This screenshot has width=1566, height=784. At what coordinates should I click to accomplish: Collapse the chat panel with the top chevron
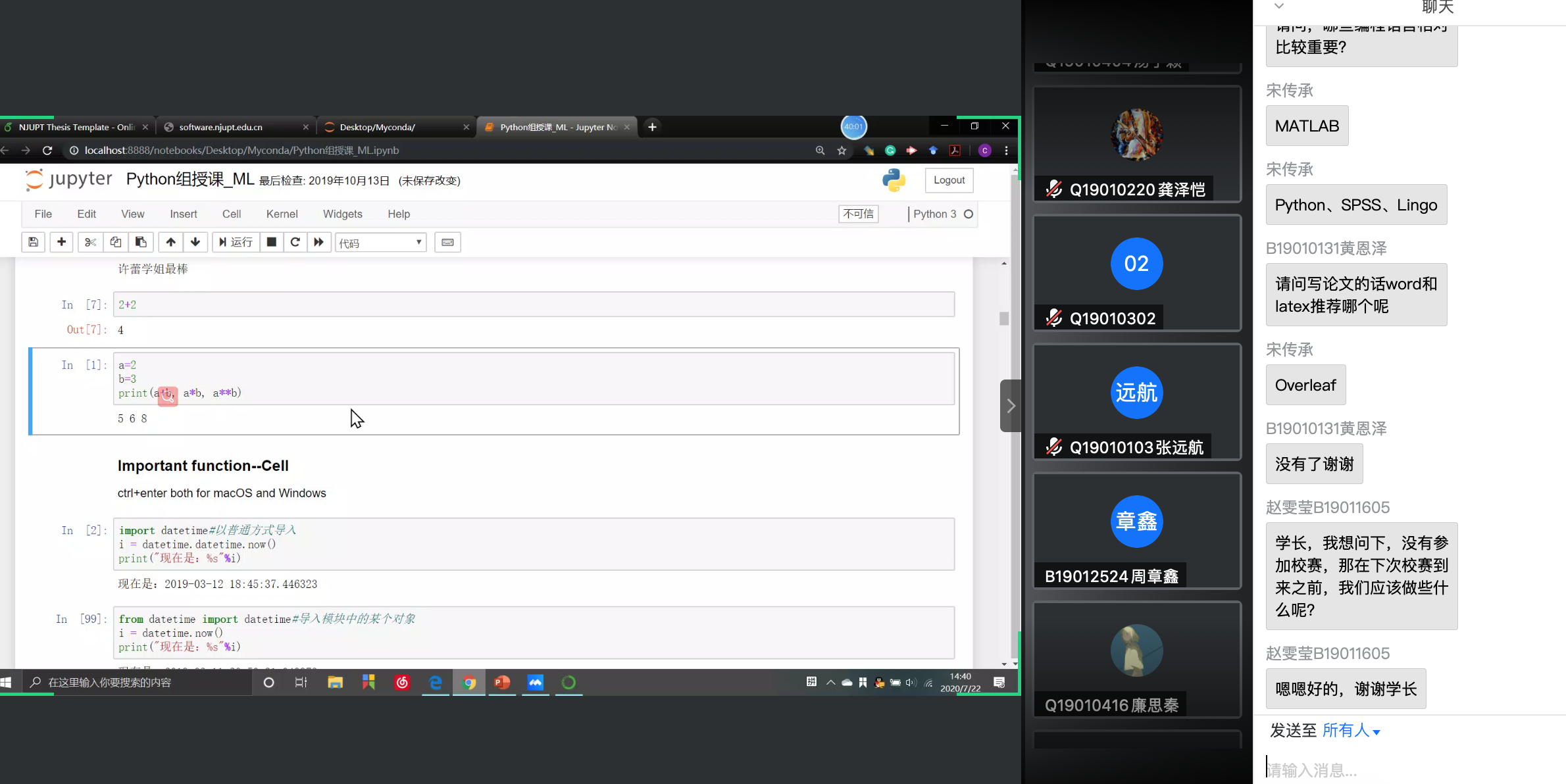click(1279, 7)
